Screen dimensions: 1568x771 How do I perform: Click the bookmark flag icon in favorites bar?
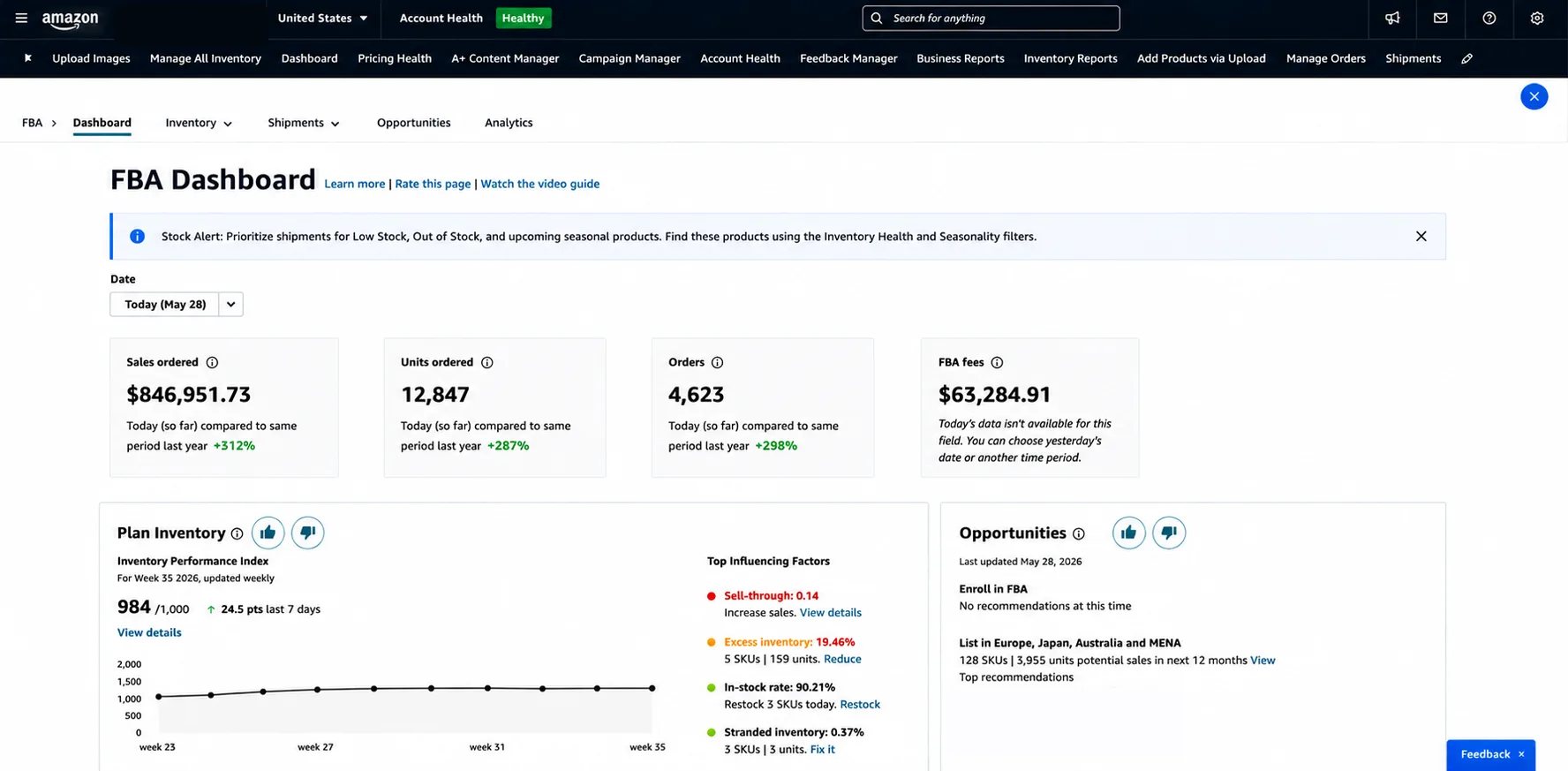pos(28,58)
